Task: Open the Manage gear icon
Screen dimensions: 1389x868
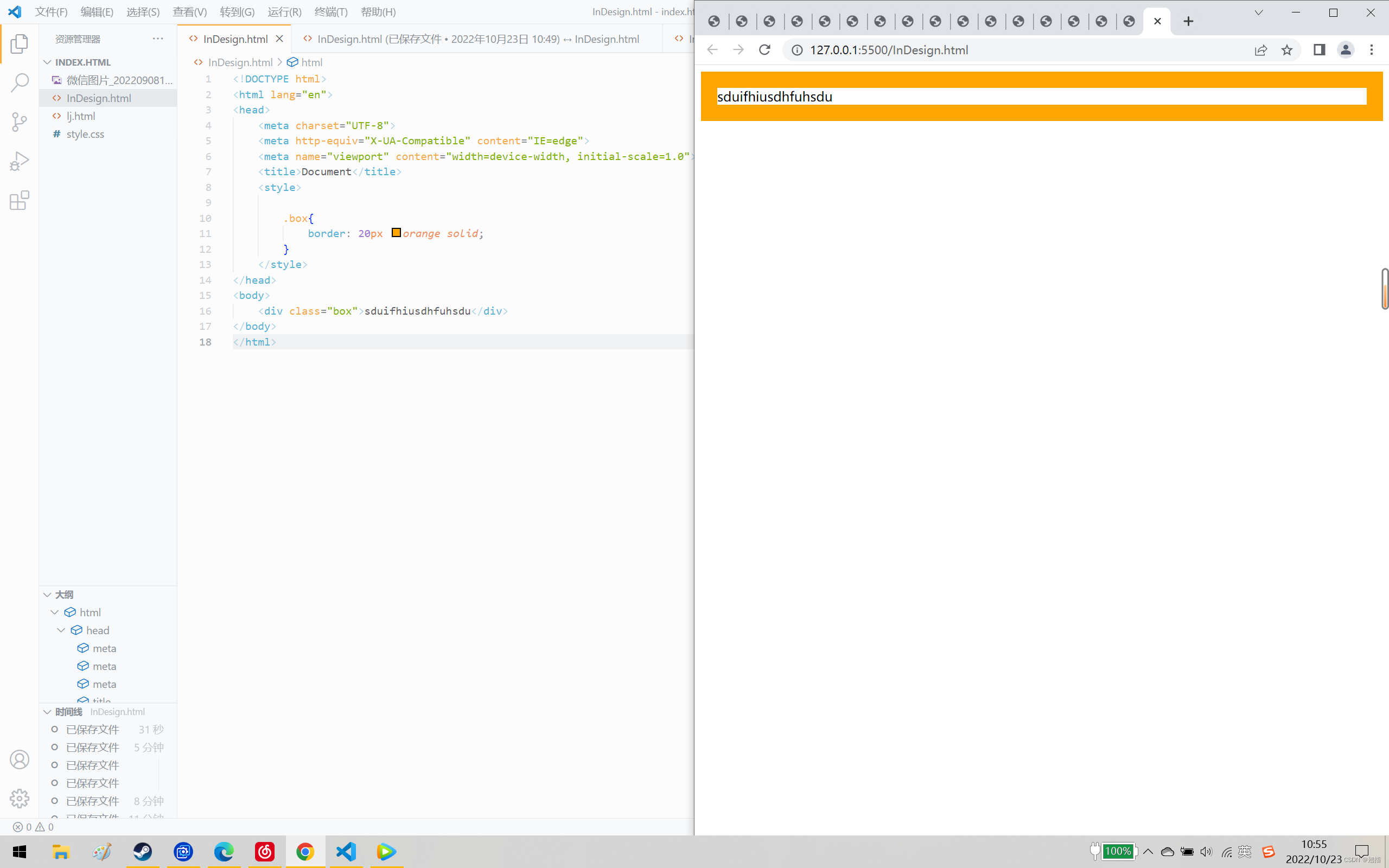Action: [20, 799]
